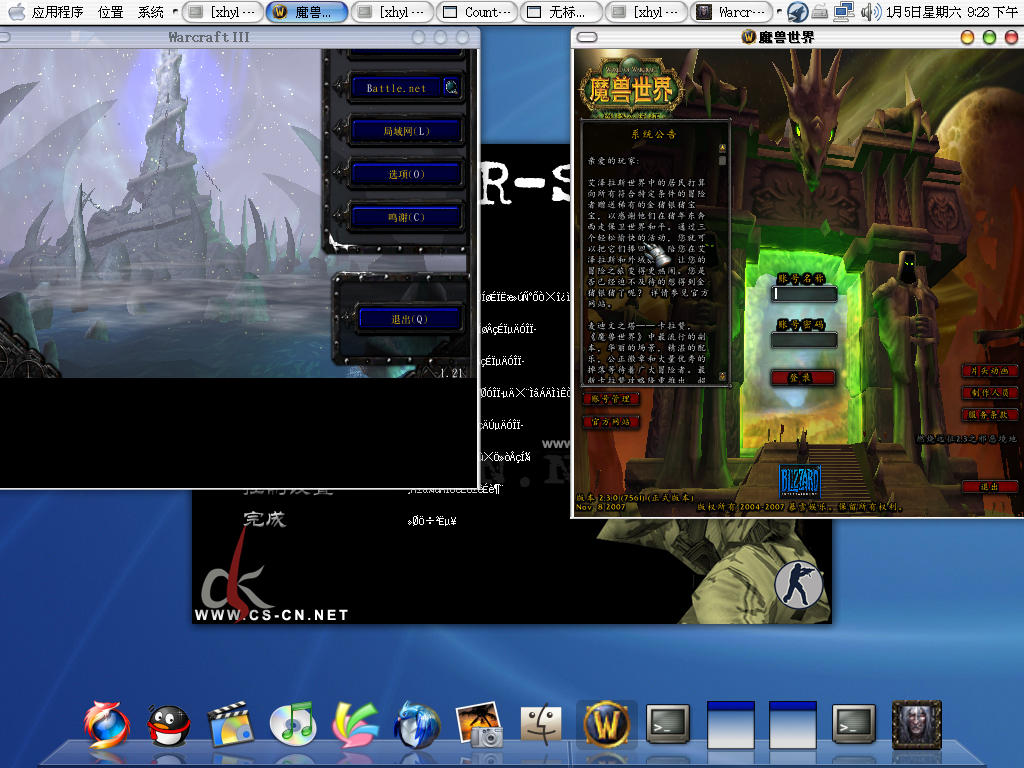Switch to the 魔兽... taskbar window
The width and height of the screenshot is (1024, 768).
[306, 12]
